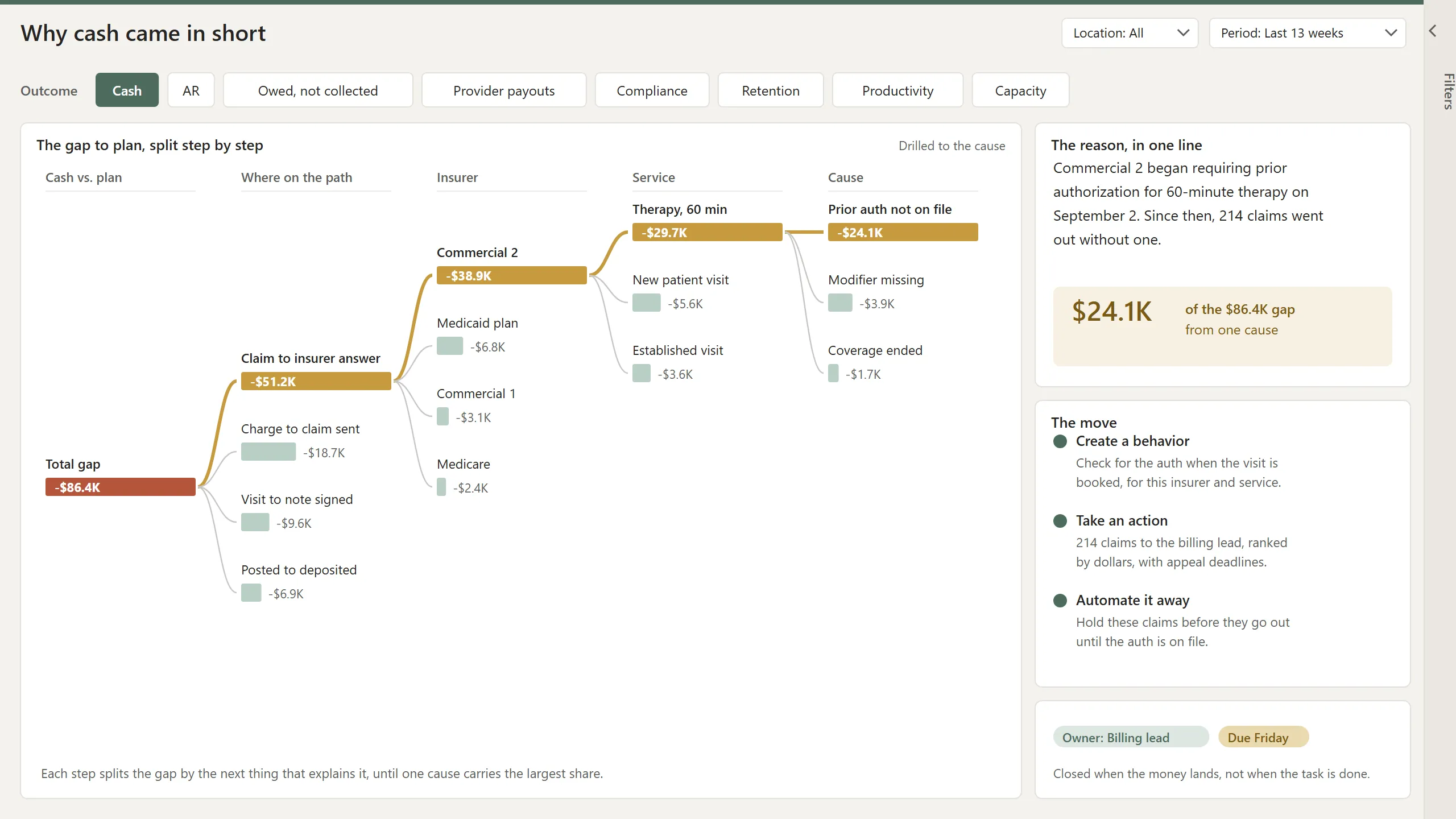Click the Where on the path header
This screenshot has width=1456, height=819.
(296, 177)
